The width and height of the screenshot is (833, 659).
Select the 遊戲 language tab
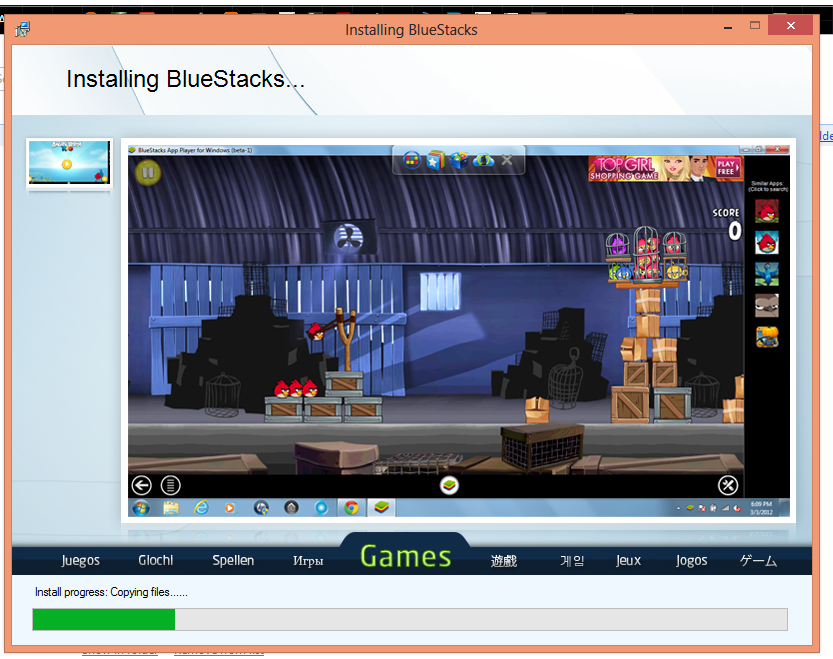(504, 561)
